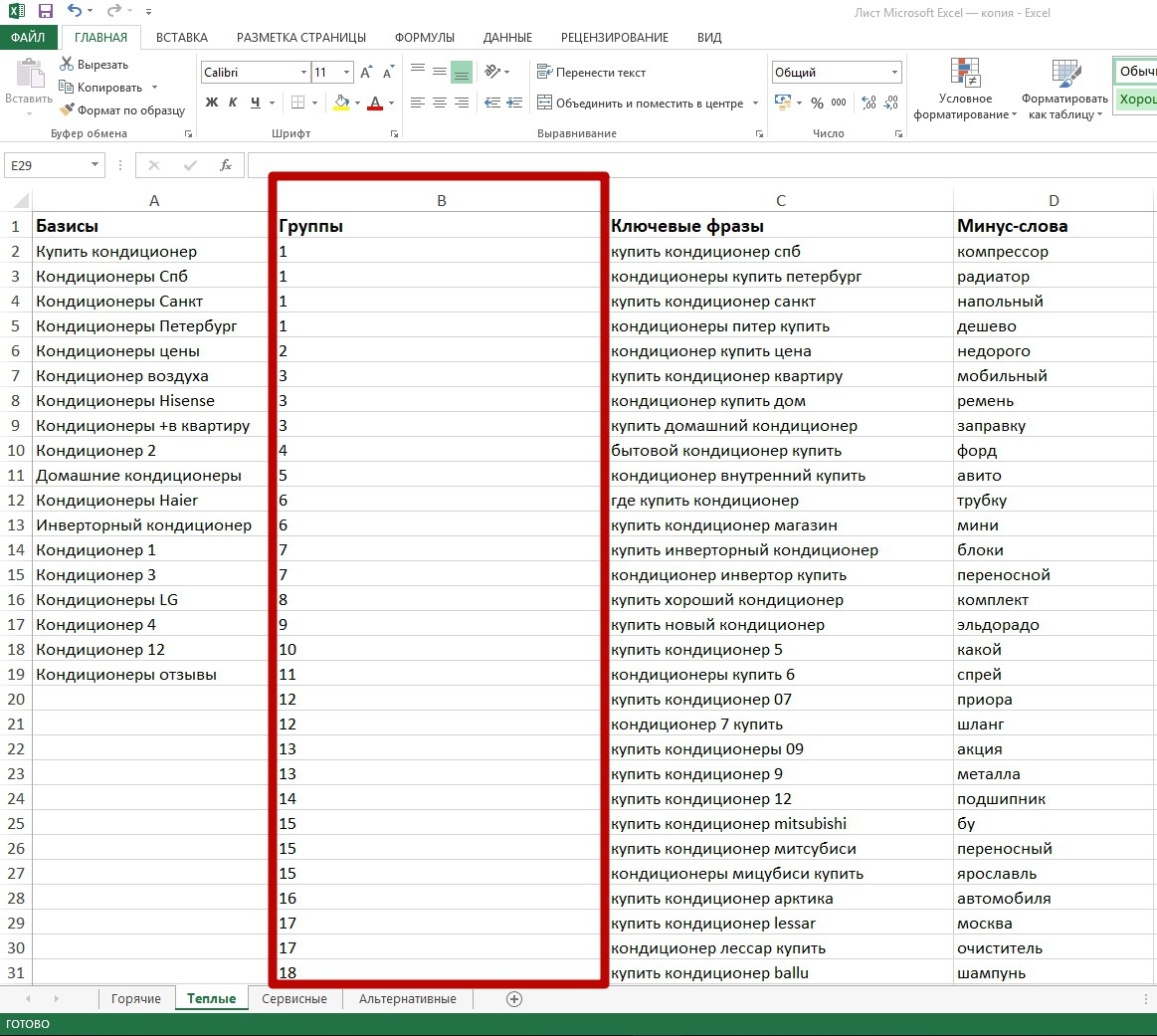Viewport: 1157px width, 1036px height.
Task: Expand the Копировать dropdown arrow
Action: click(154, 87)
